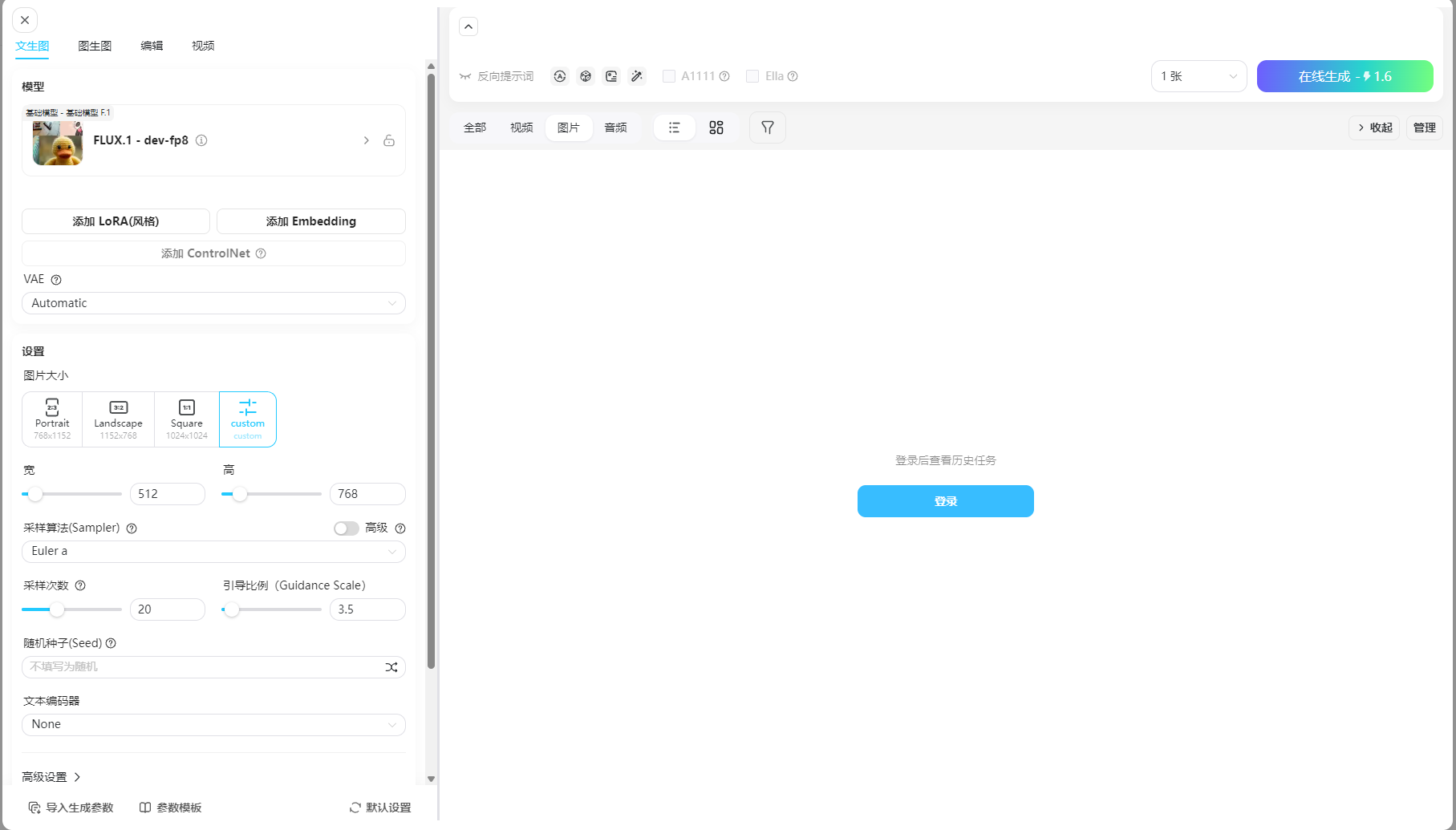Open the Euler a sampler dropdown
This screenshot has width=1456, height=830.
coord(213,552)
